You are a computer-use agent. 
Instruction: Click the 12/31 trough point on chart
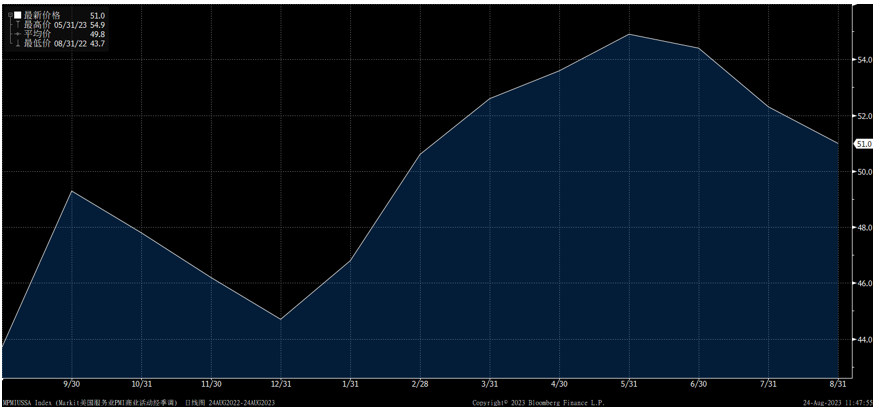point(281,319)
